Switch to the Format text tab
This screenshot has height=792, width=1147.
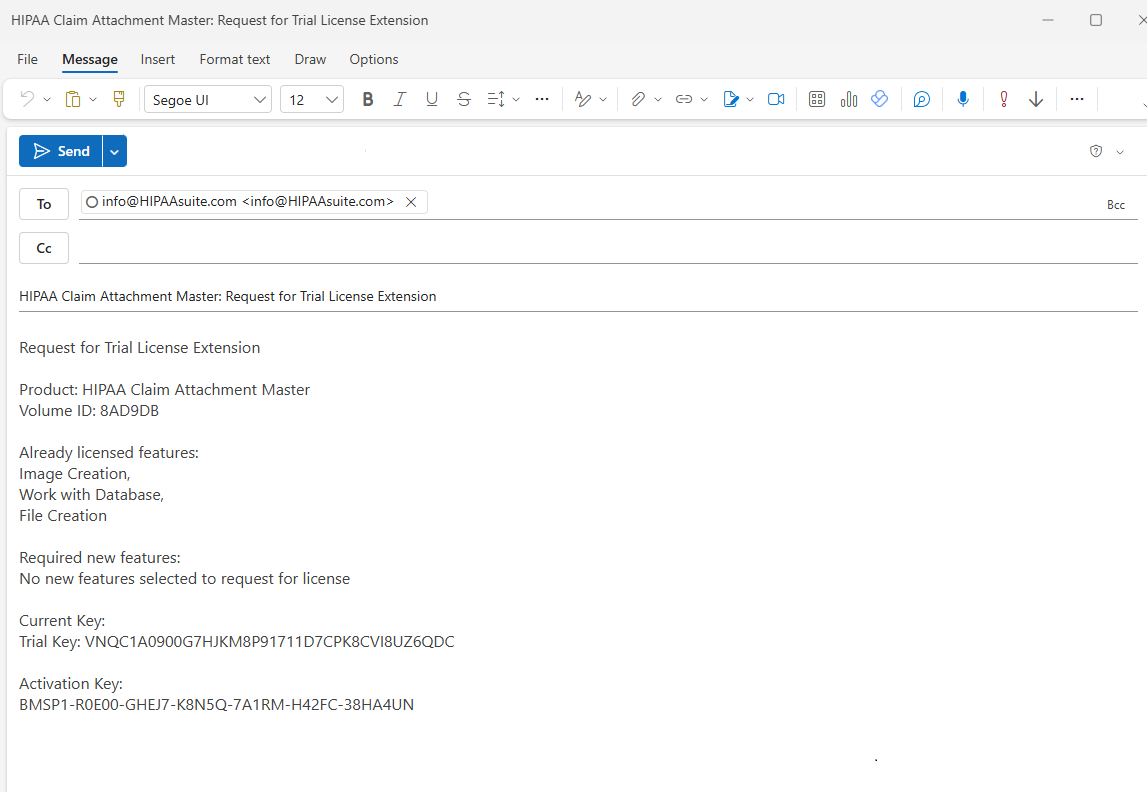pyautogui.click(x=235, y=59)
